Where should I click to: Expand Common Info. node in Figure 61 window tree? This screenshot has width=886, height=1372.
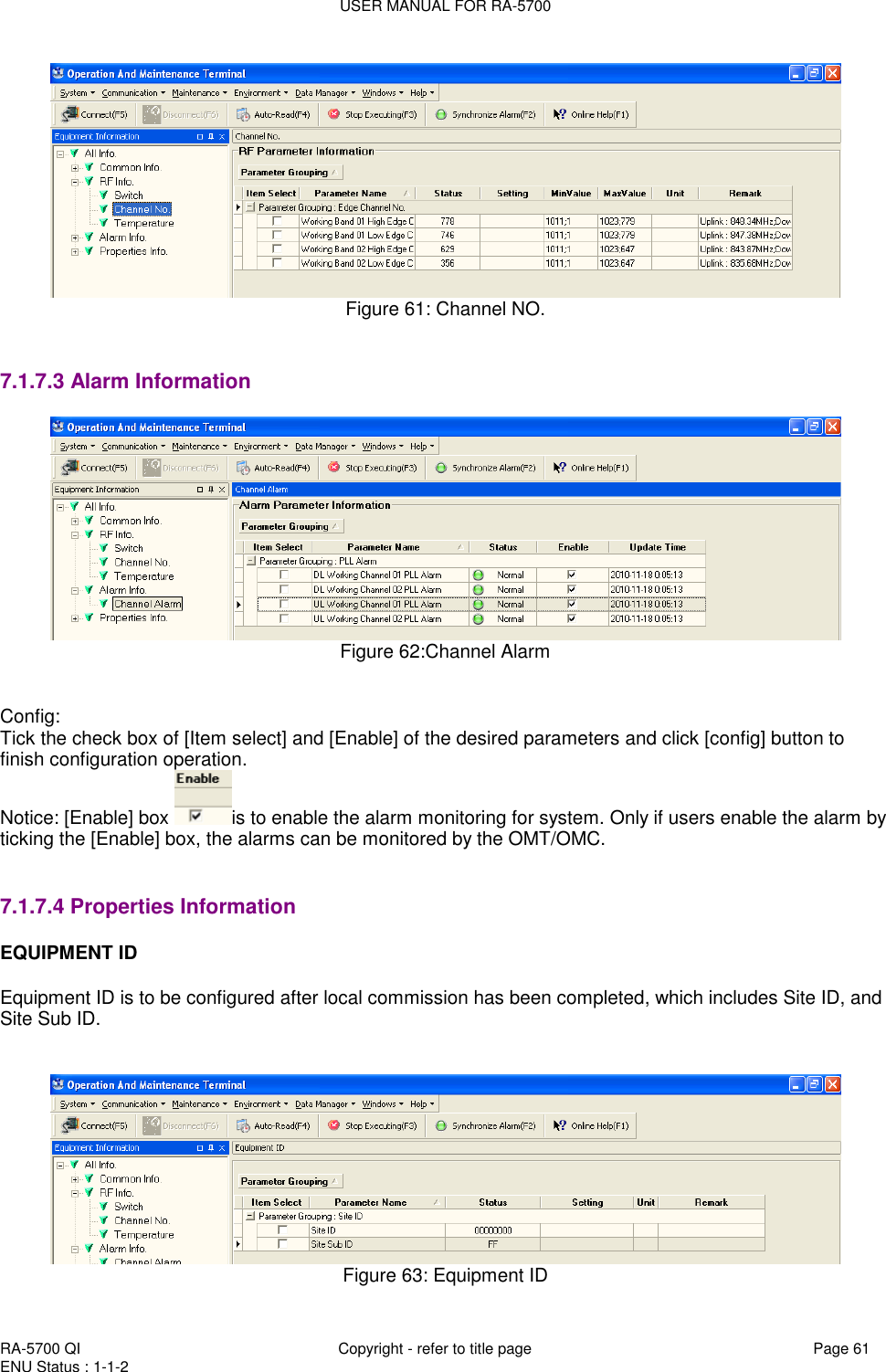(75, 168)
